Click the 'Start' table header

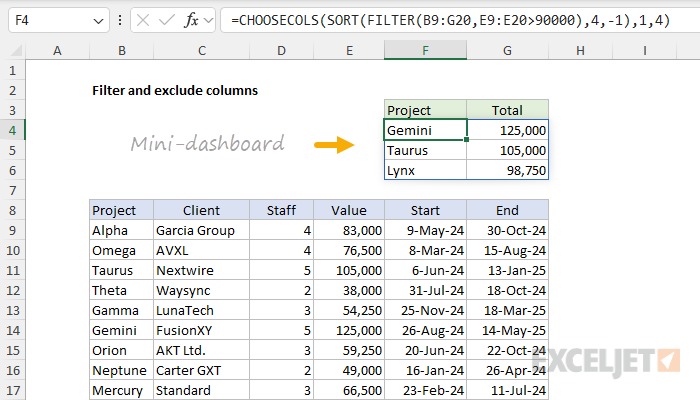(425, 210)
